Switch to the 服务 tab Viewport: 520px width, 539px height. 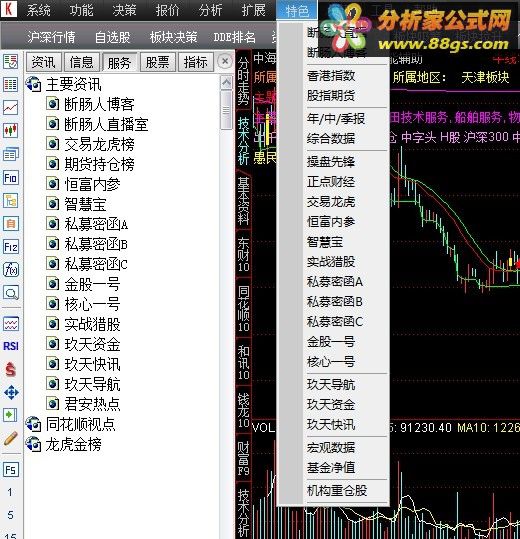(120, 62)
